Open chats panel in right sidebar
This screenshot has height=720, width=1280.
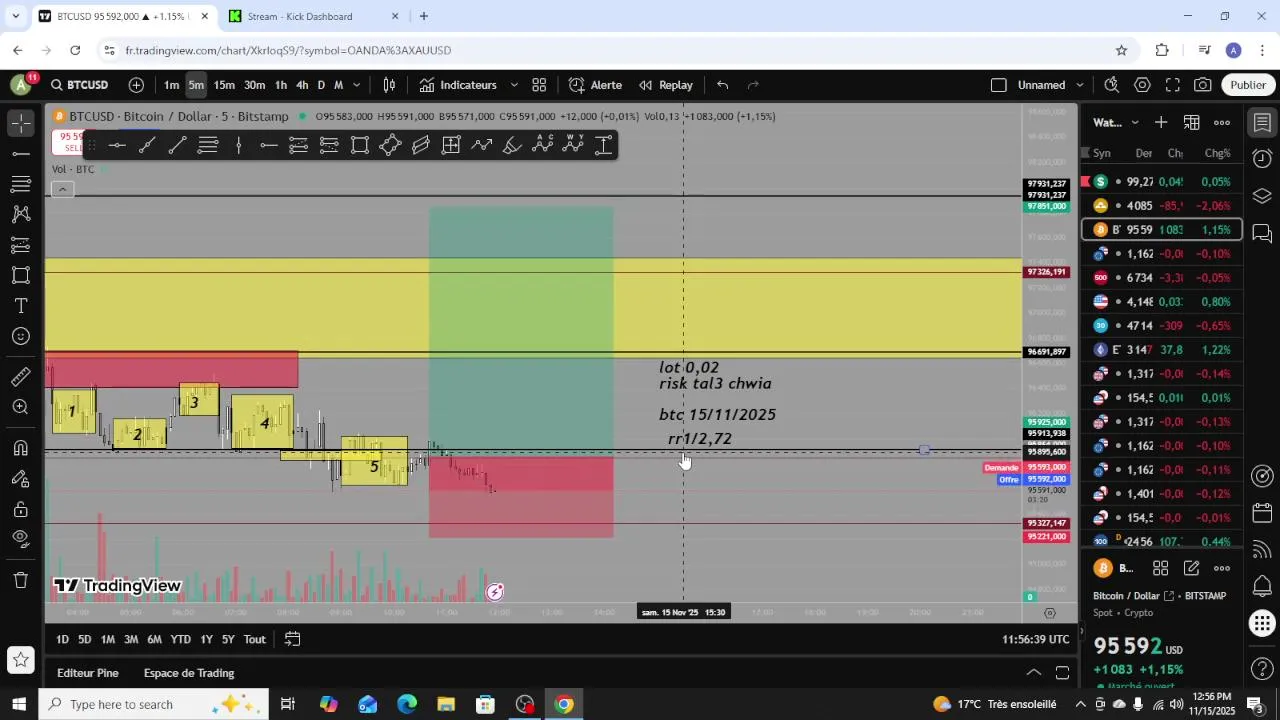point(1262,233)
